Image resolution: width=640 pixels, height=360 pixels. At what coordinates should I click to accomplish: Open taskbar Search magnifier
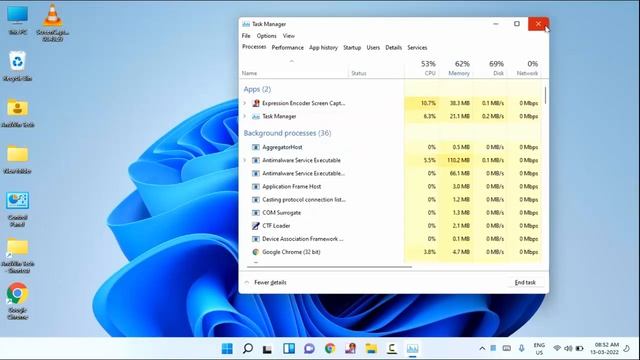tap(247, 348)
